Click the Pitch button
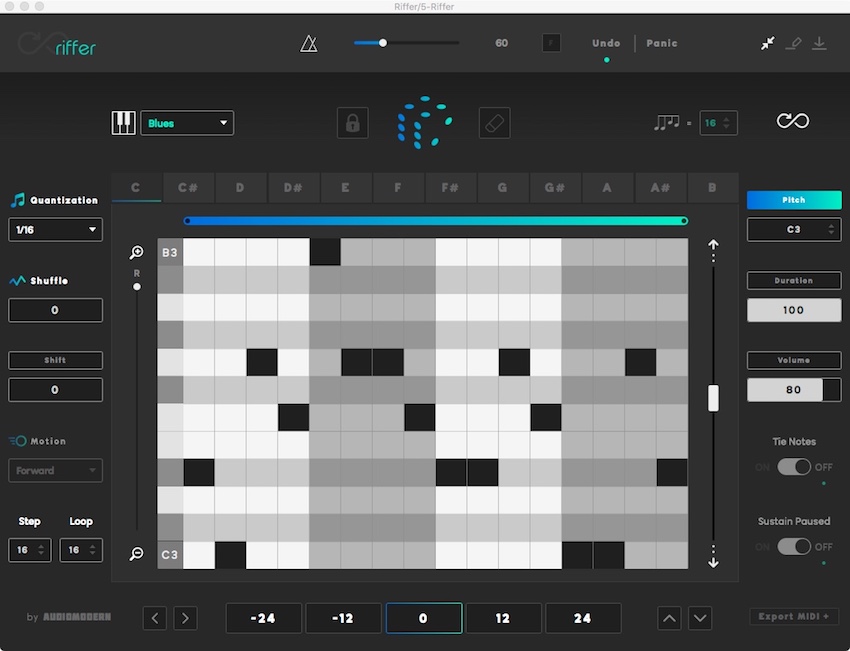 pos(794,200)
